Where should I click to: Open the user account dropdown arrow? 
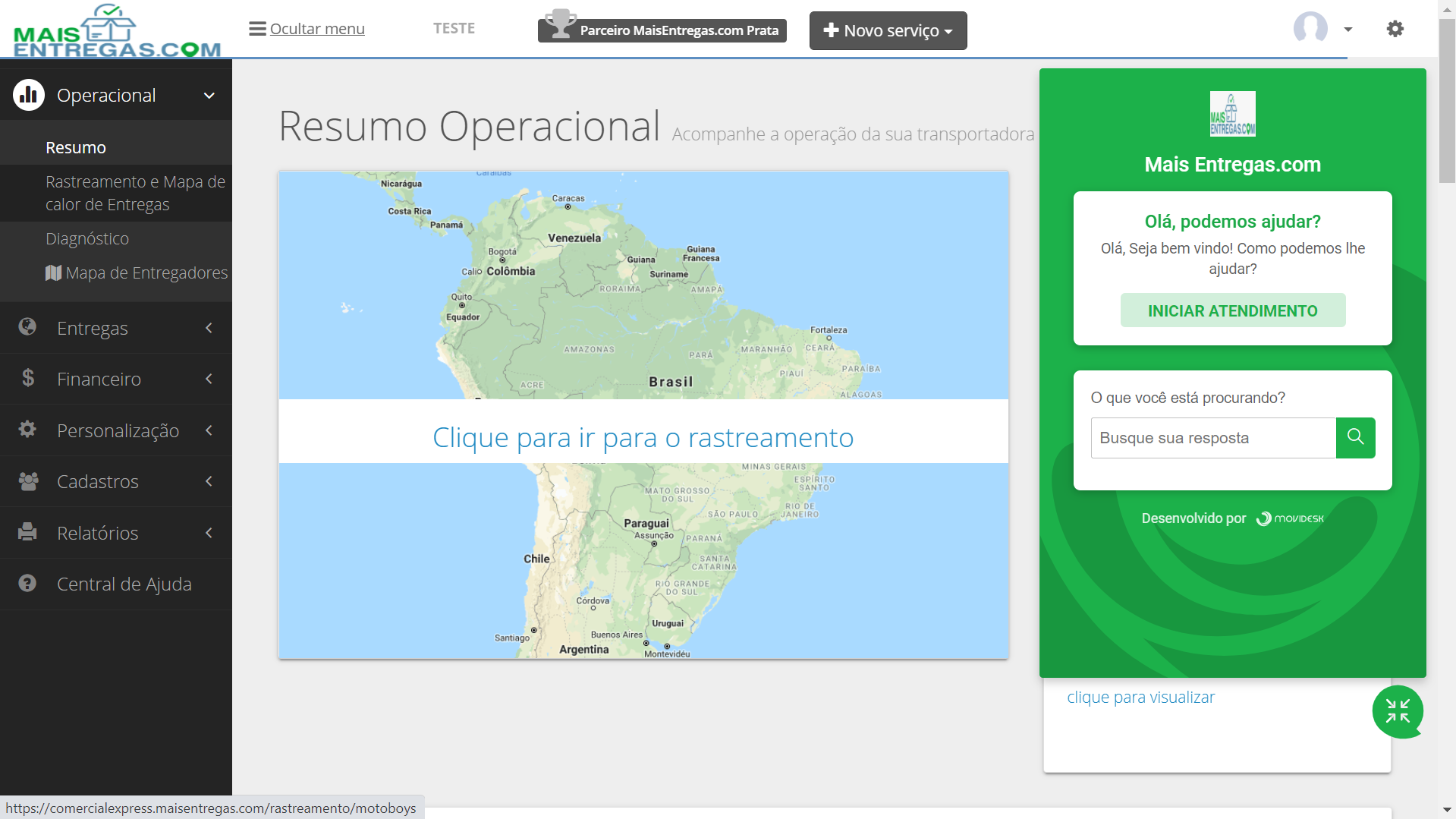tap(1348, 30)
